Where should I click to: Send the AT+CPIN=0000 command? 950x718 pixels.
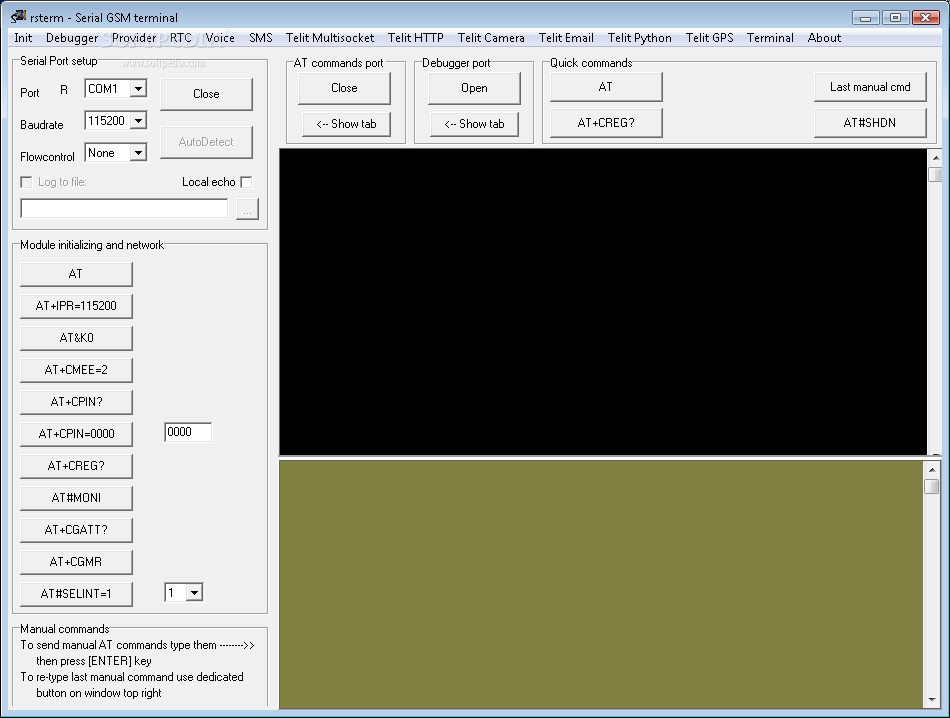(x=76, y=434)
